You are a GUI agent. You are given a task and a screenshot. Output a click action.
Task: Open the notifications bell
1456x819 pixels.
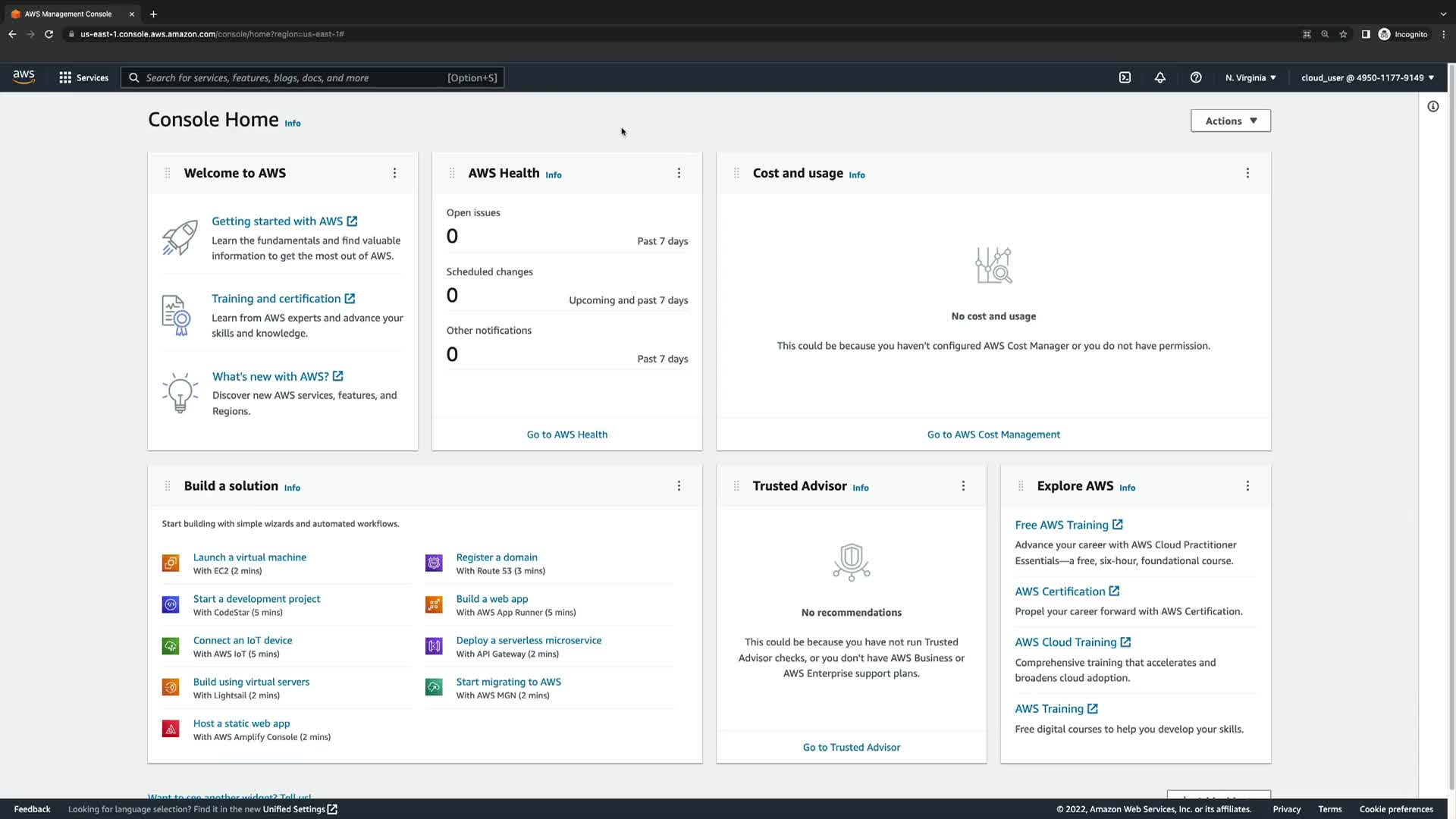[x=1159, y=77]
